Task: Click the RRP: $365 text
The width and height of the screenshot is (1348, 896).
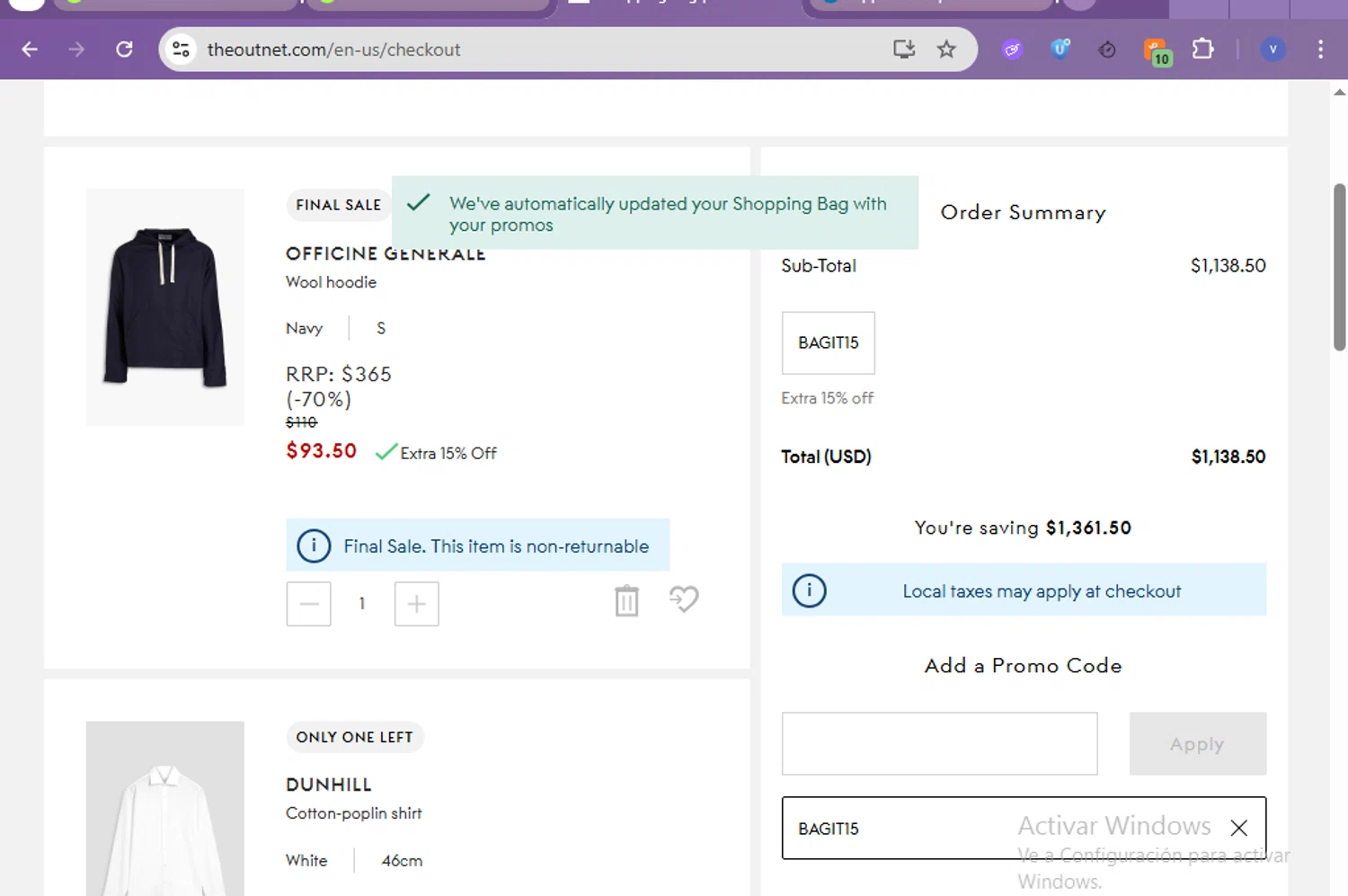Action: 338,374
